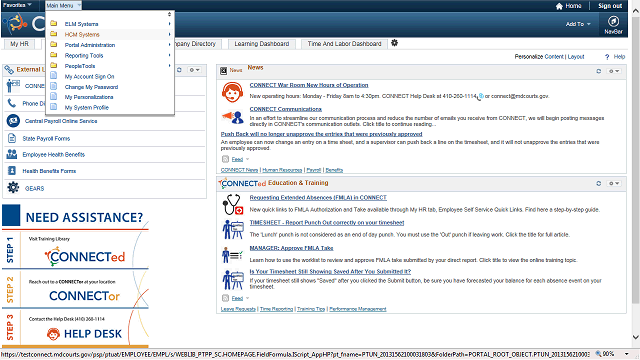Click the Timesheet Still Saved presenter icon
Screen dimensions: 640x360
point(233,280)
